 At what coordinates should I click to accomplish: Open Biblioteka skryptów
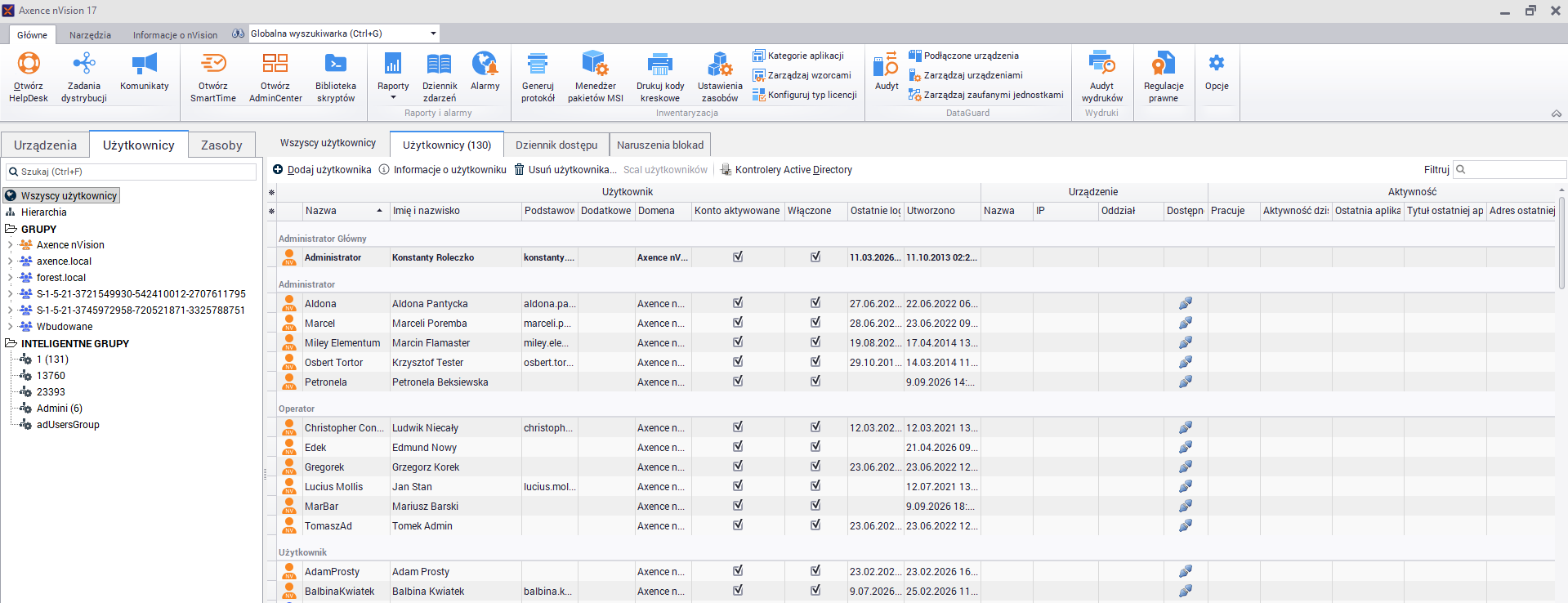336,76
